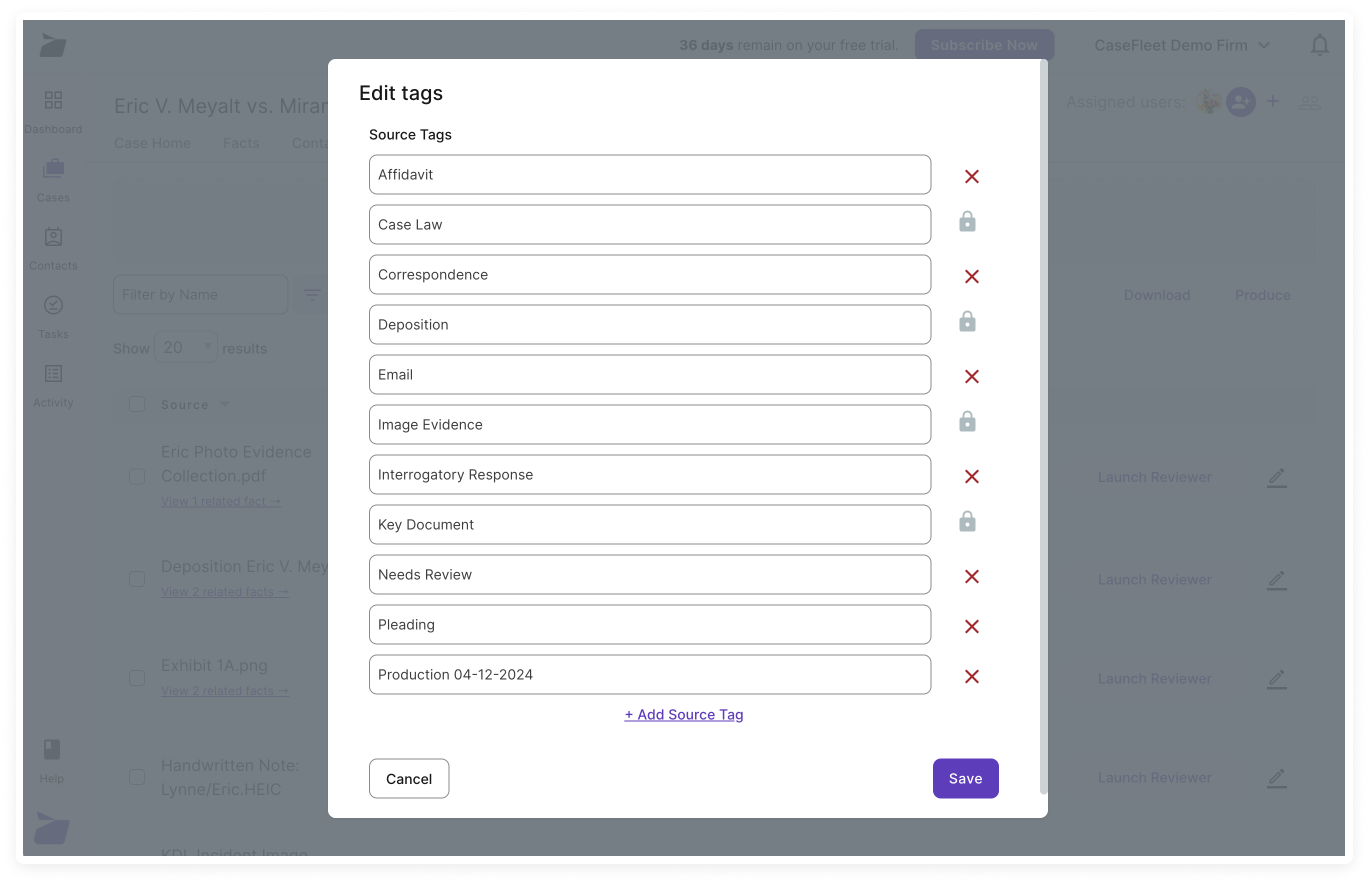The image size is (1369, 884).
Task: Delete the Affidavit source tag
Action: click(971, 176)
